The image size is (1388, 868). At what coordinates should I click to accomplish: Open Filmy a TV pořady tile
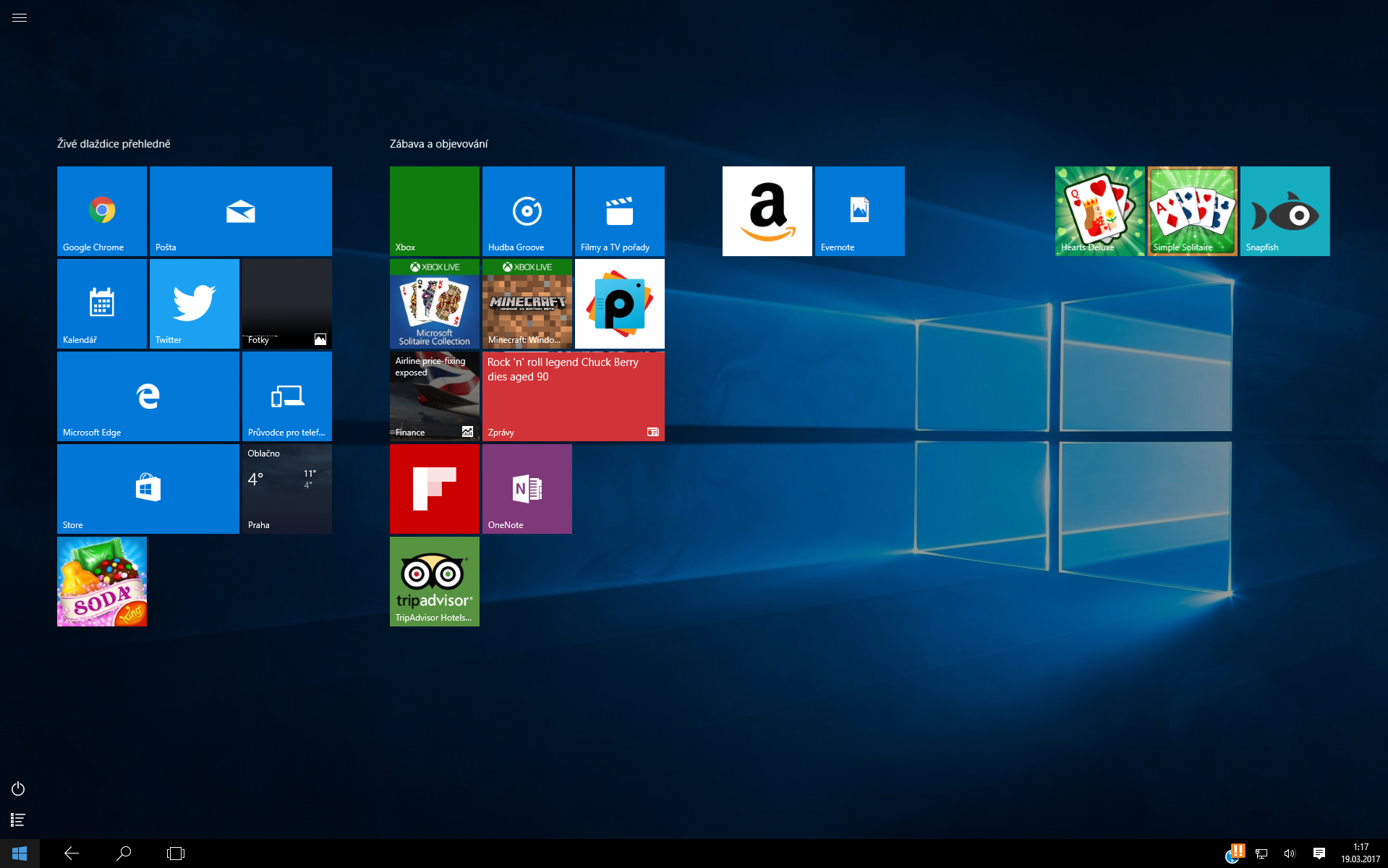620,211
